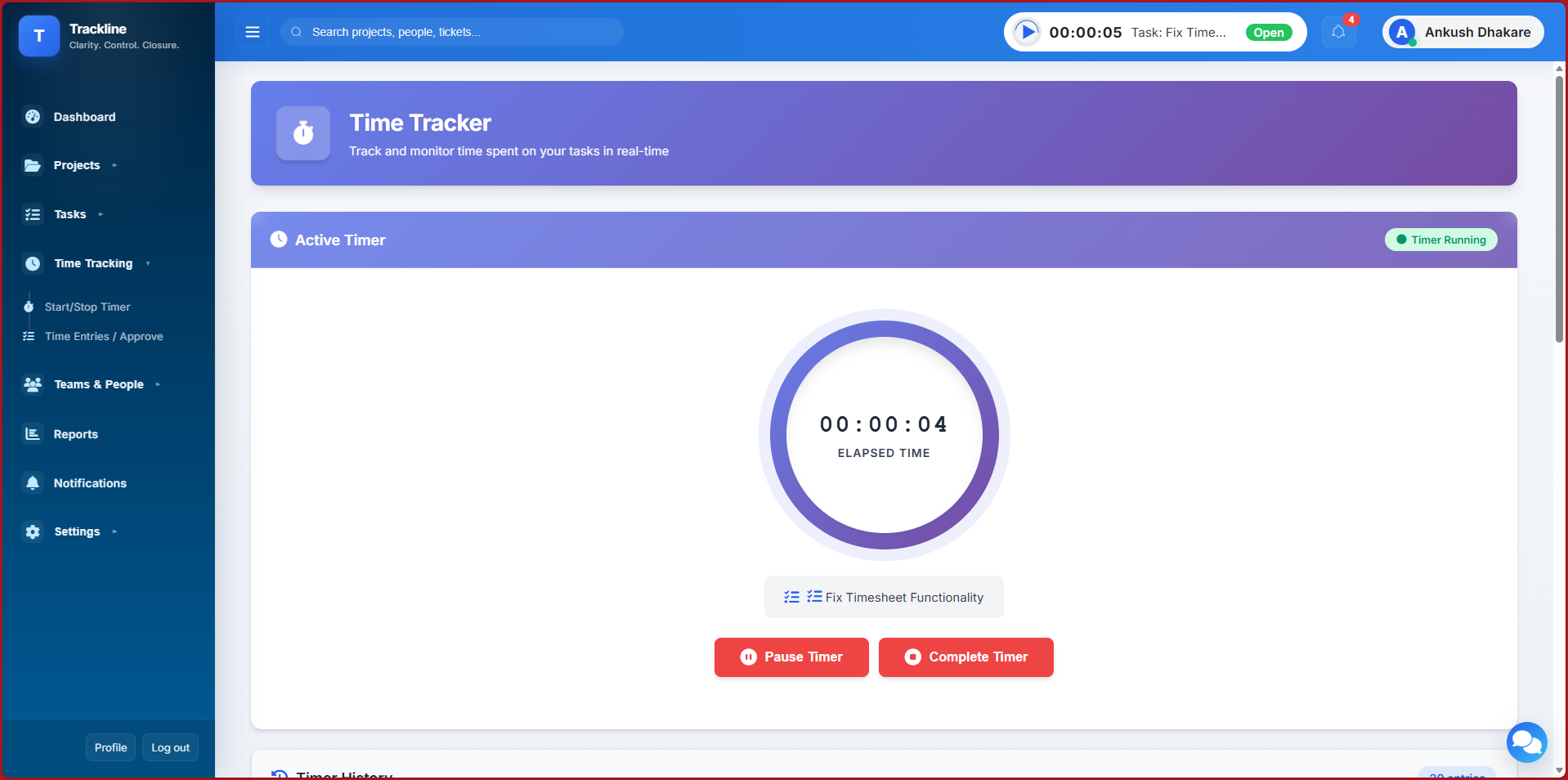Open the Reports sidebar item
Screen dimensions: 1568x780
[75, 434]
